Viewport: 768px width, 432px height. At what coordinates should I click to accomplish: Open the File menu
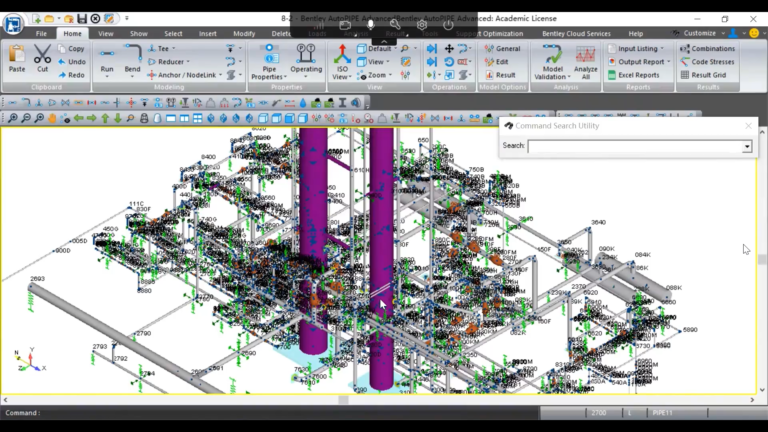(x=41, y=33)
